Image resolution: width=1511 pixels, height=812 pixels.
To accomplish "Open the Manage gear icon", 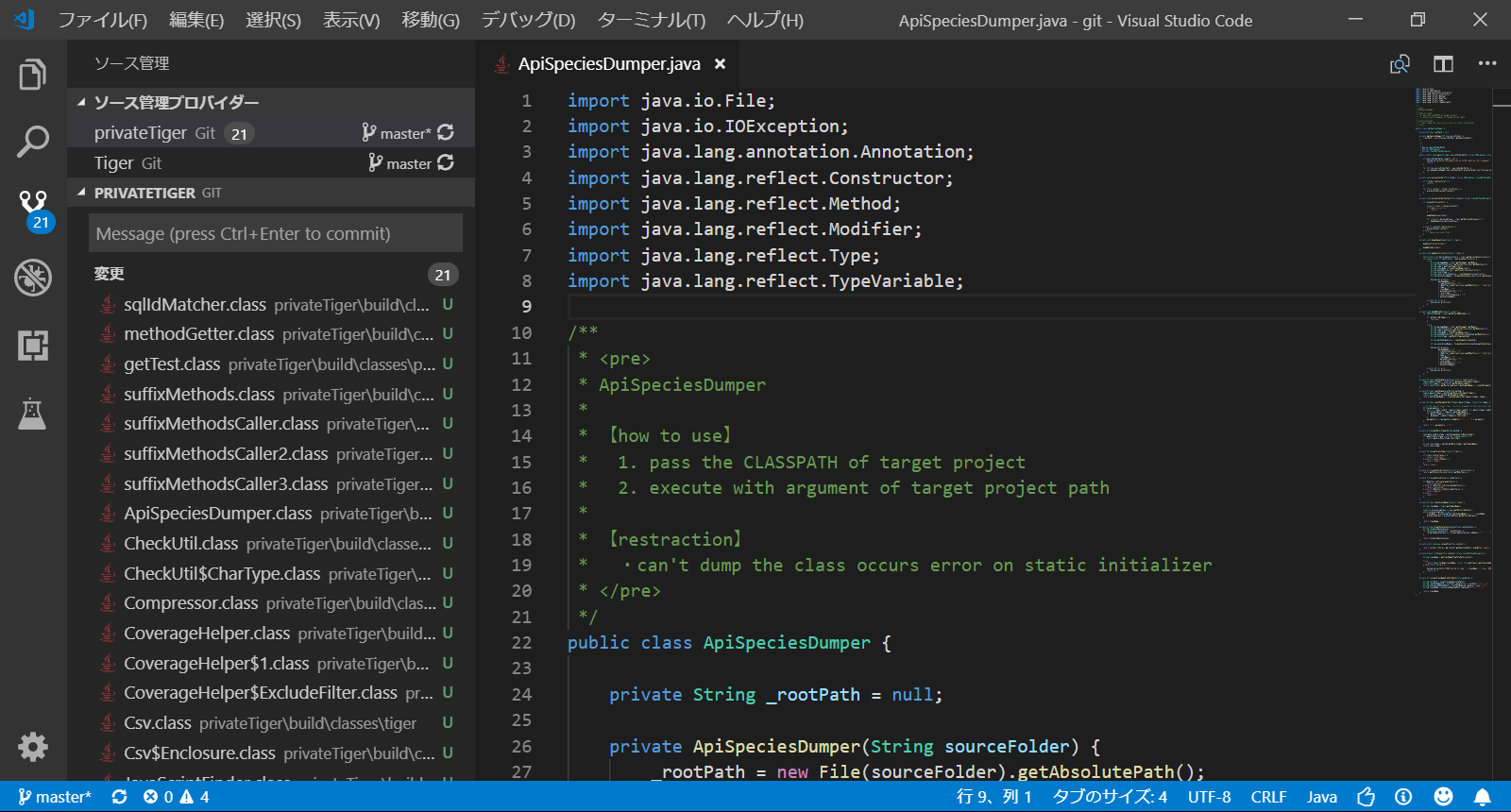I will (x=33, y=747).
